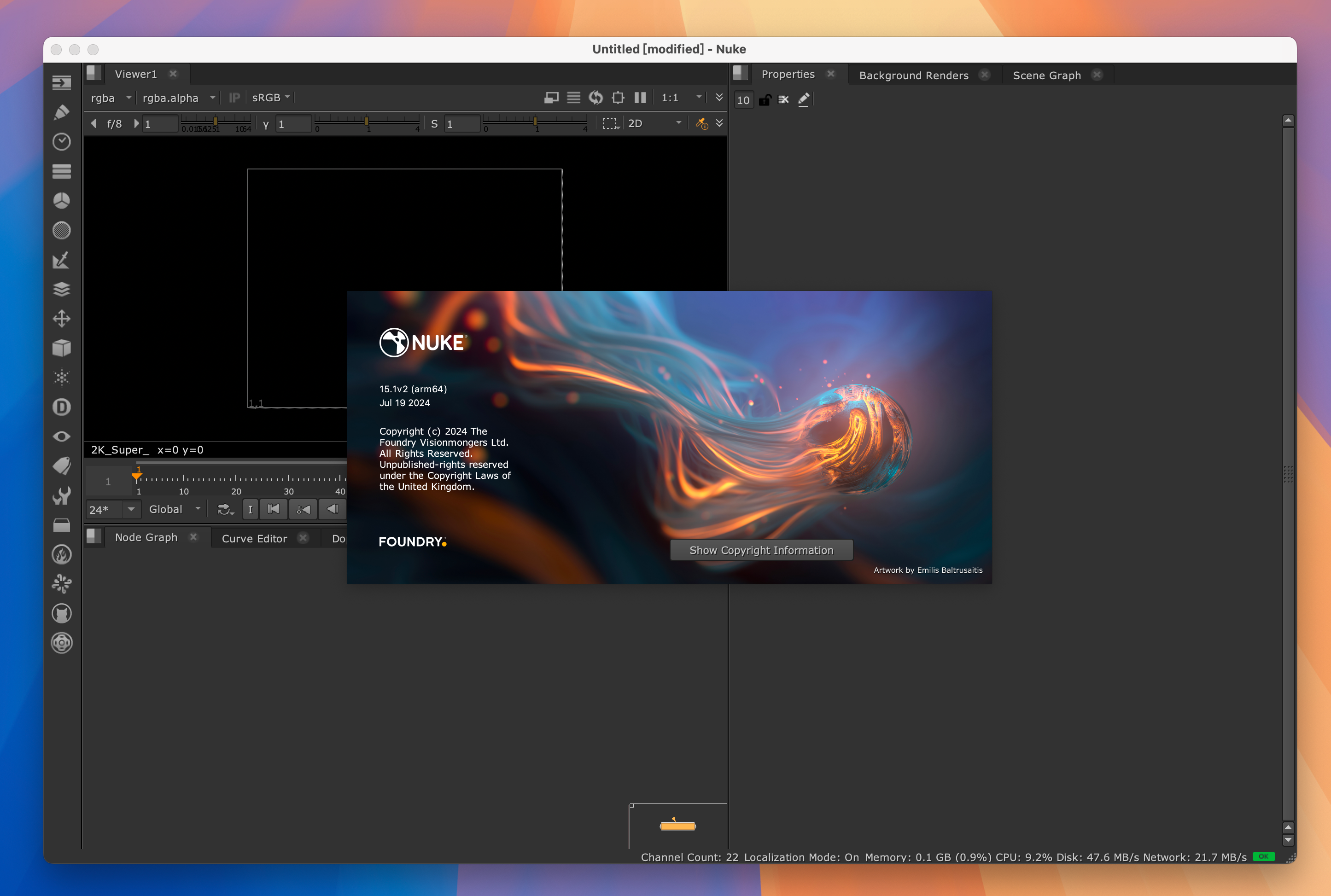Switch to the Node Graph tab

pyautogui.click(x=146, y=537)
